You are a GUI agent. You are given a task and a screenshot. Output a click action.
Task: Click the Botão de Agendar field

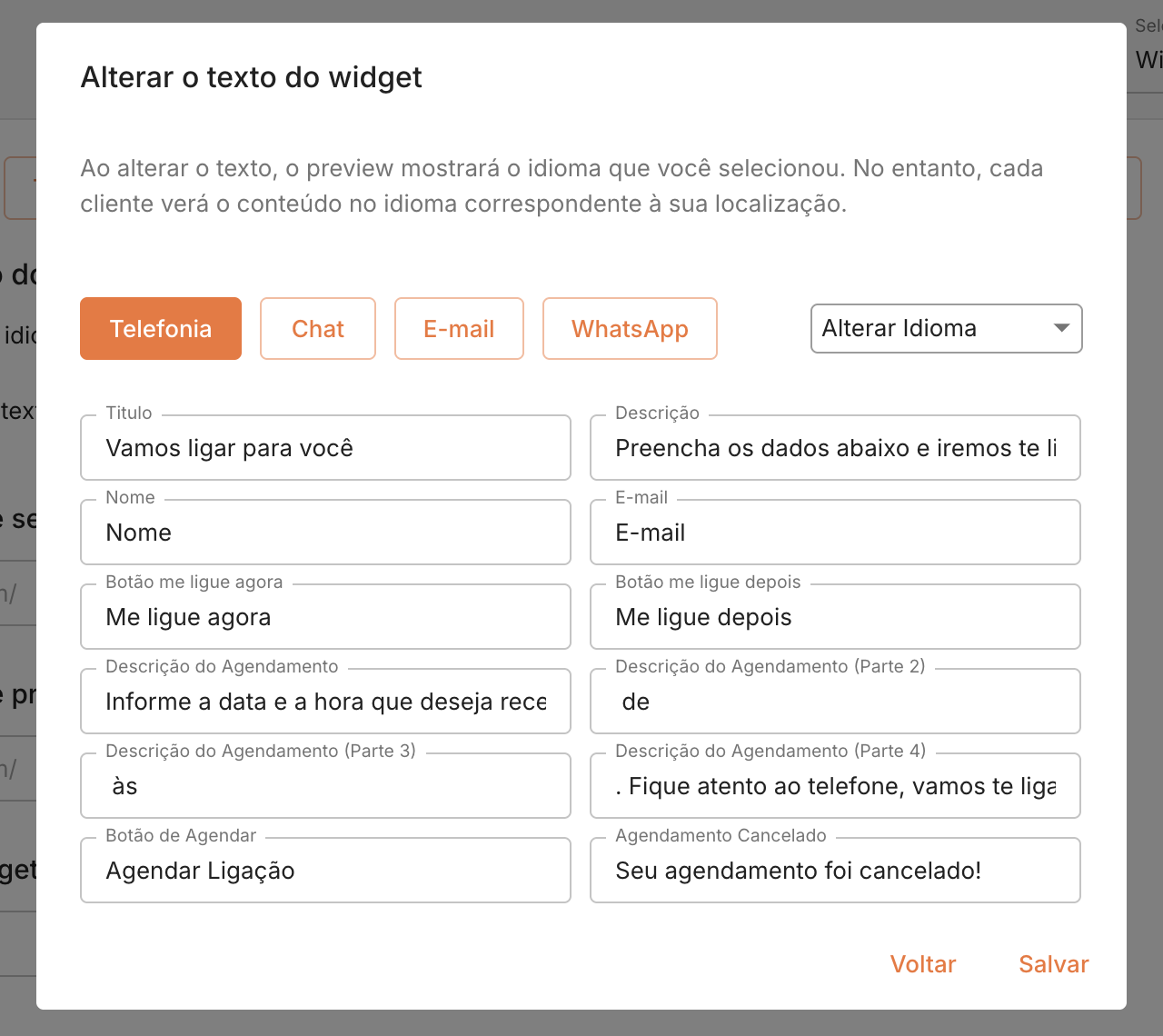coord(325,871)
